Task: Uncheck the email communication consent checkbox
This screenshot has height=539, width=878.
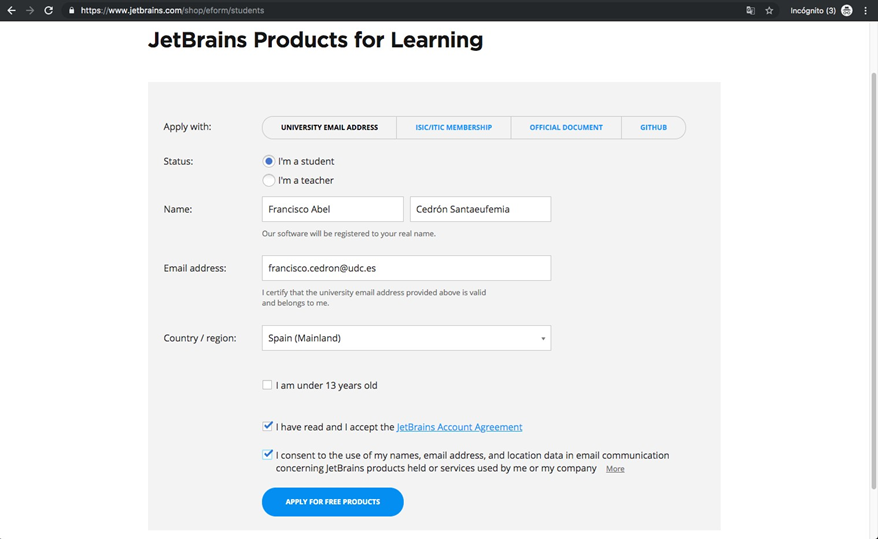Action: click(267, 454)
